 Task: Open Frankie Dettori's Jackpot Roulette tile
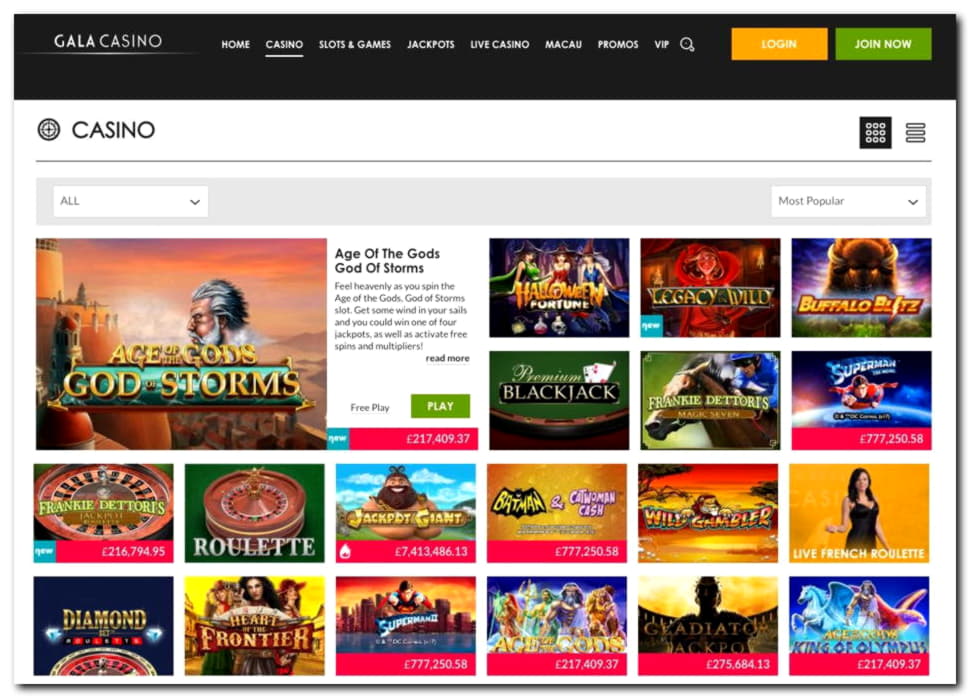103,513
